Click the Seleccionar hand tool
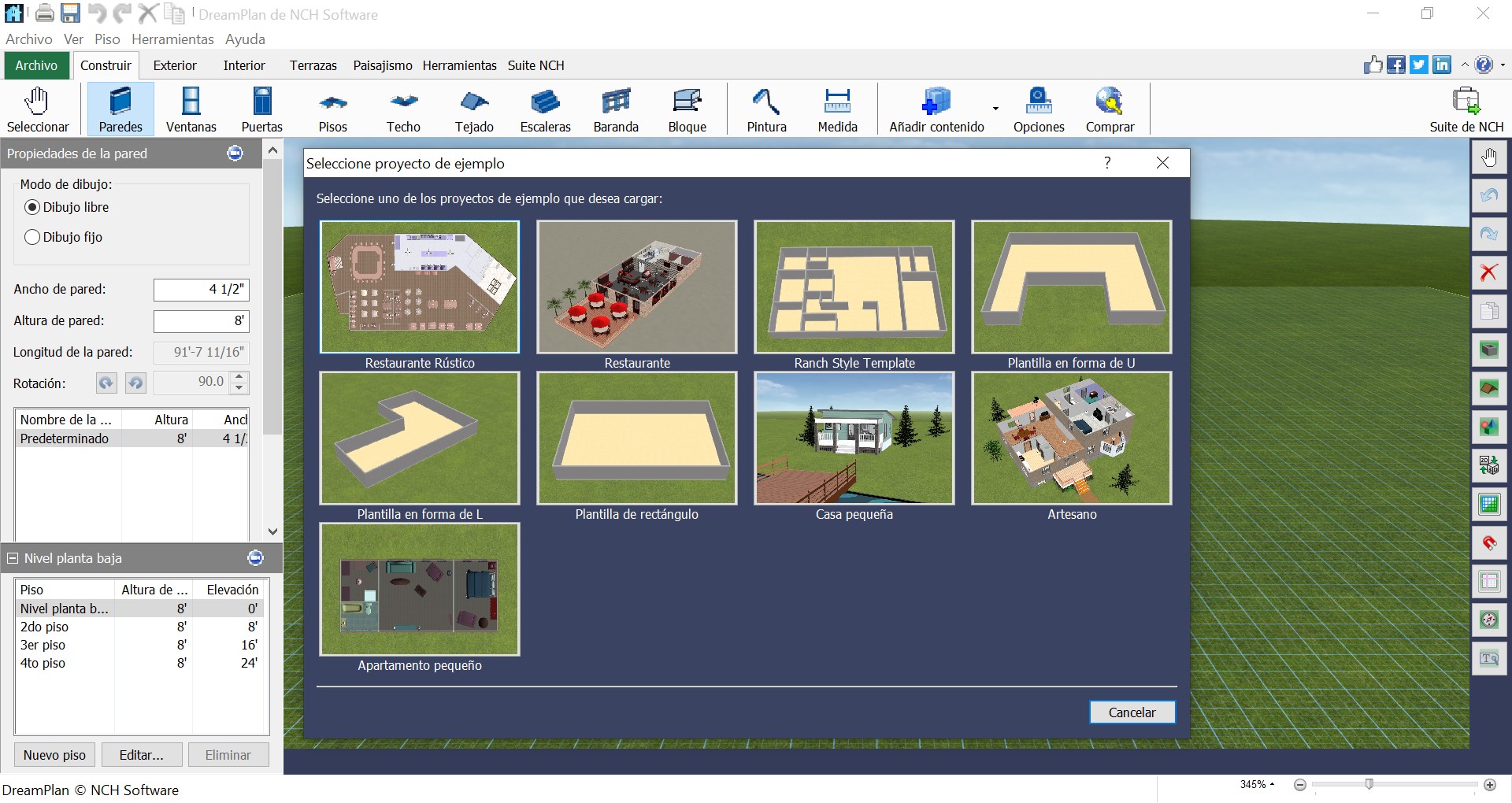The width and height of the screenshot is (1512, 803). (x=38, y=109)
